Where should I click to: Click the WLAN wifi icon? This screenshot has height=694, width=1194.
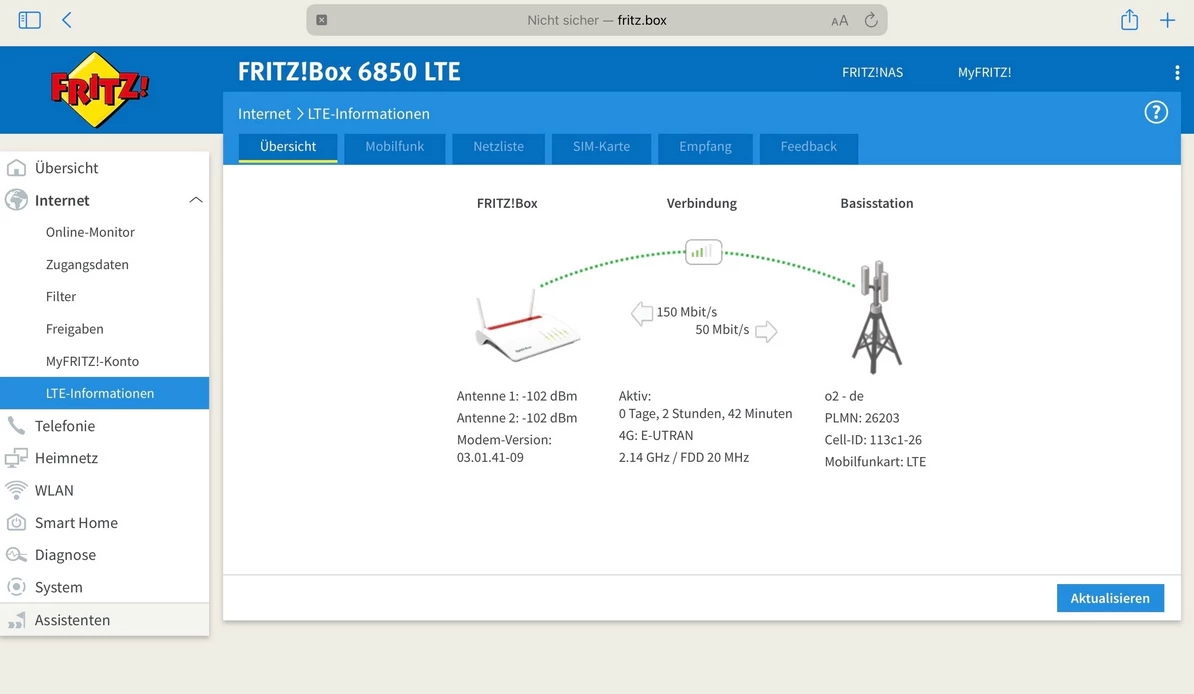[x=16, y=490]
